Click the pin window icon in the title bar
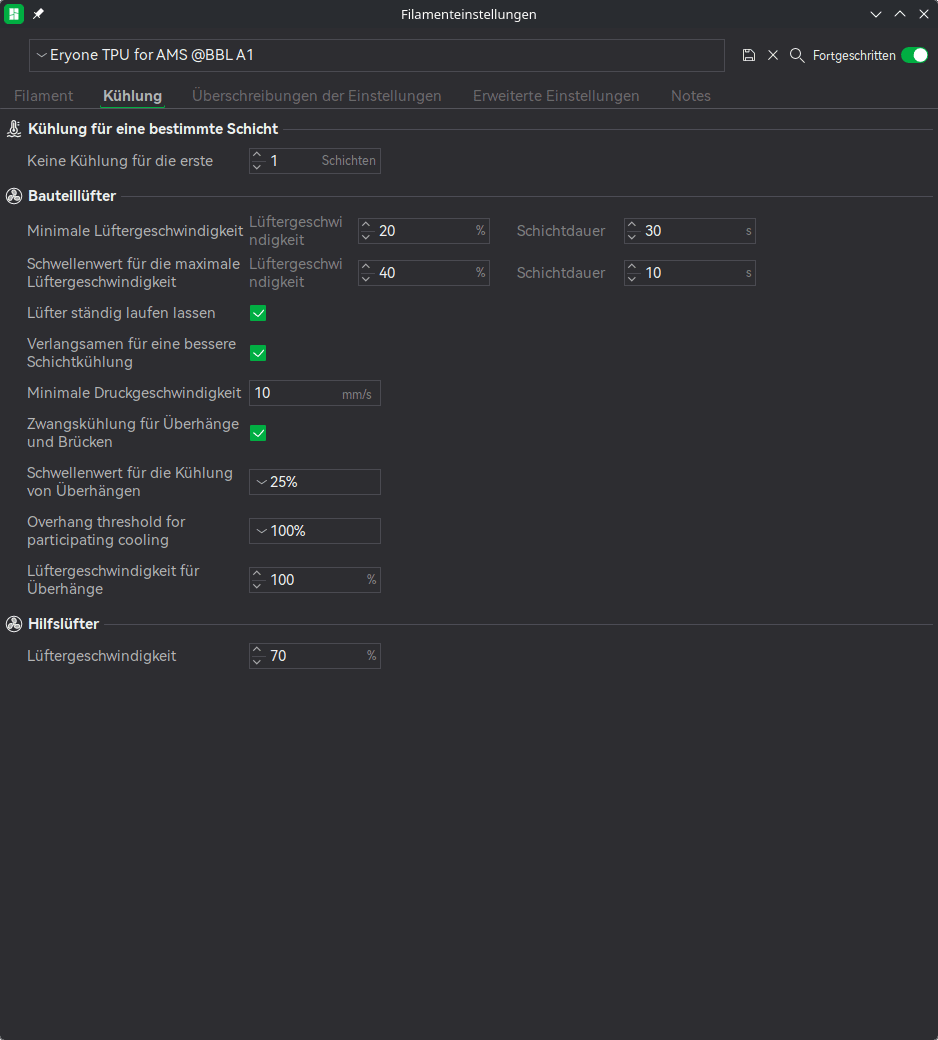938x1040 pixels. click(38, 14)
